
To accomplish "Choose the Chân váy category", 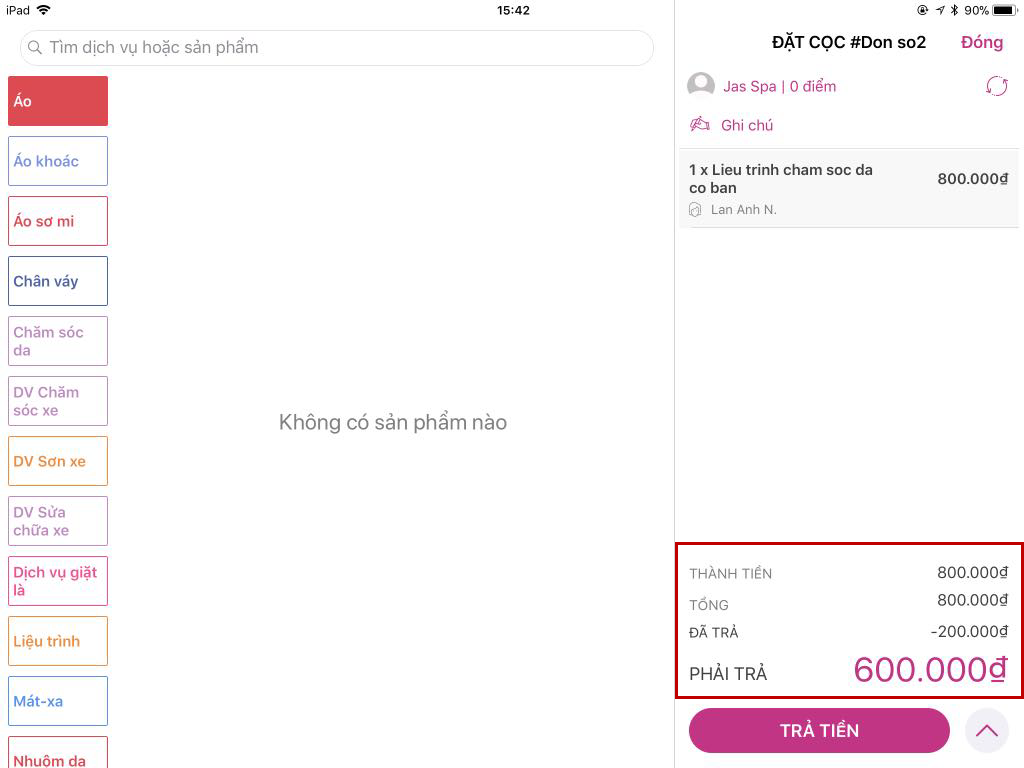I will pyautogui.click(x=58, y=281).
